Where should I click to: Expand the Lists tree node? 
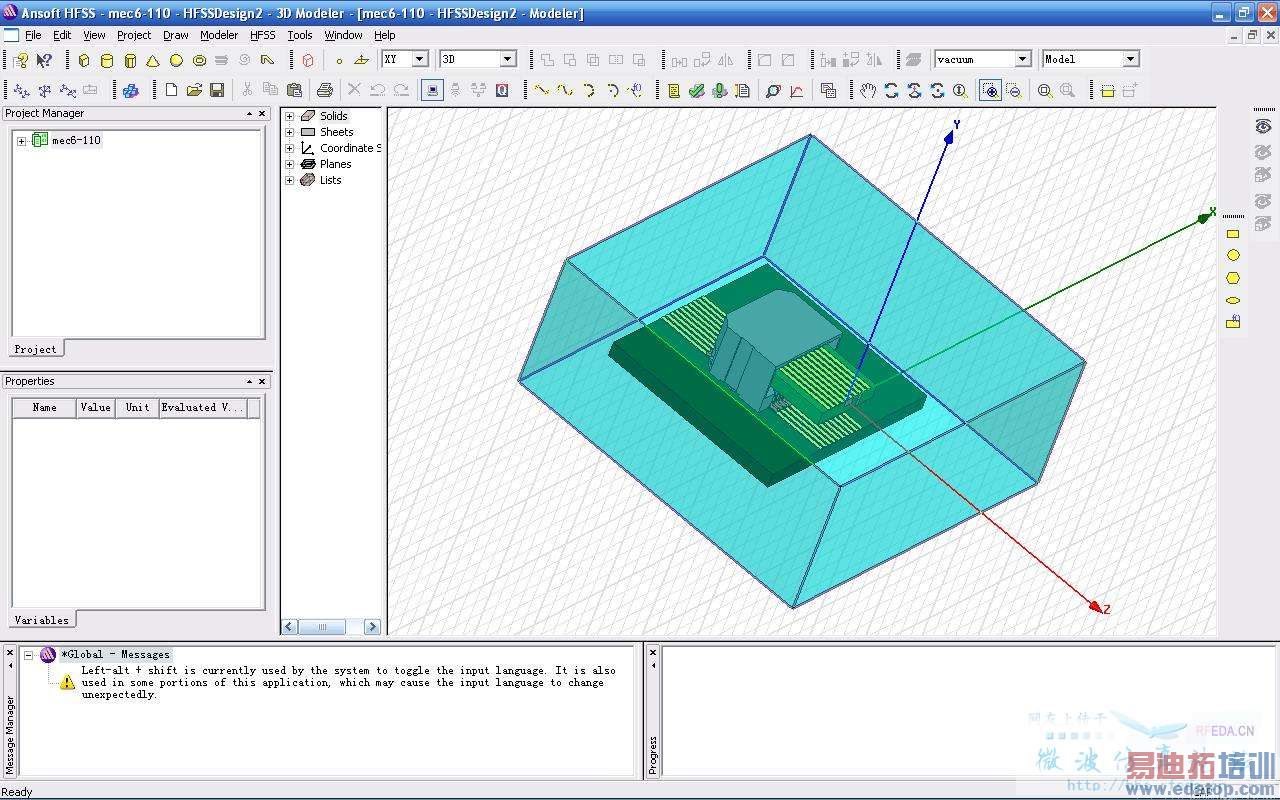tap(290, 180)
